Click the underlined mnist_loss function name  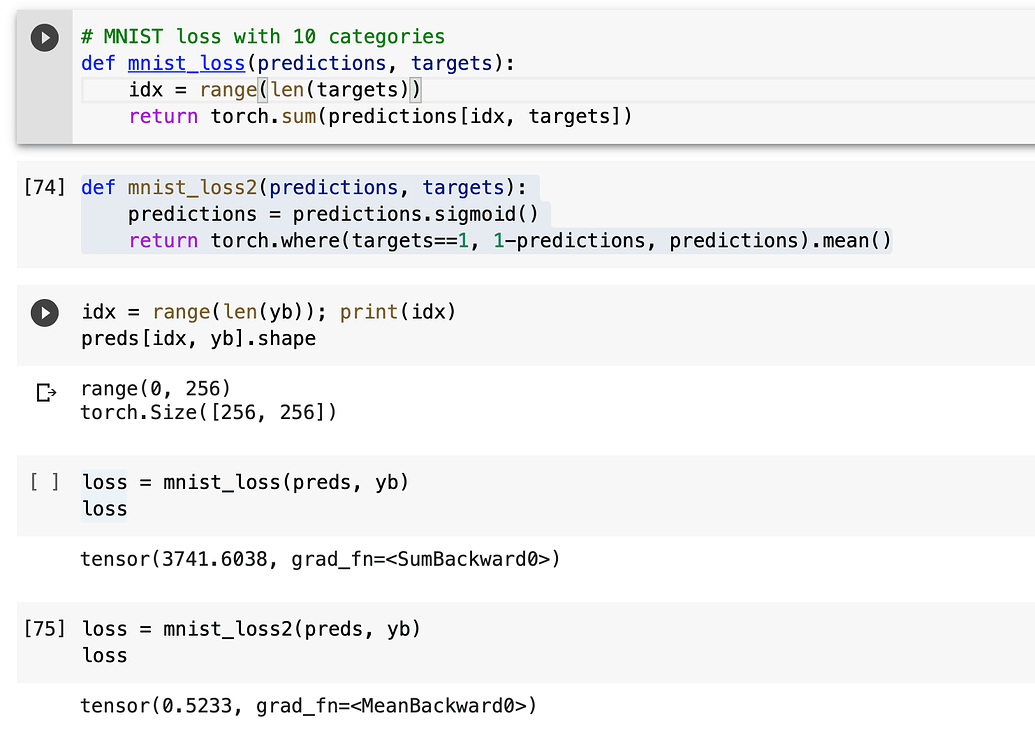tap(186, 63)
